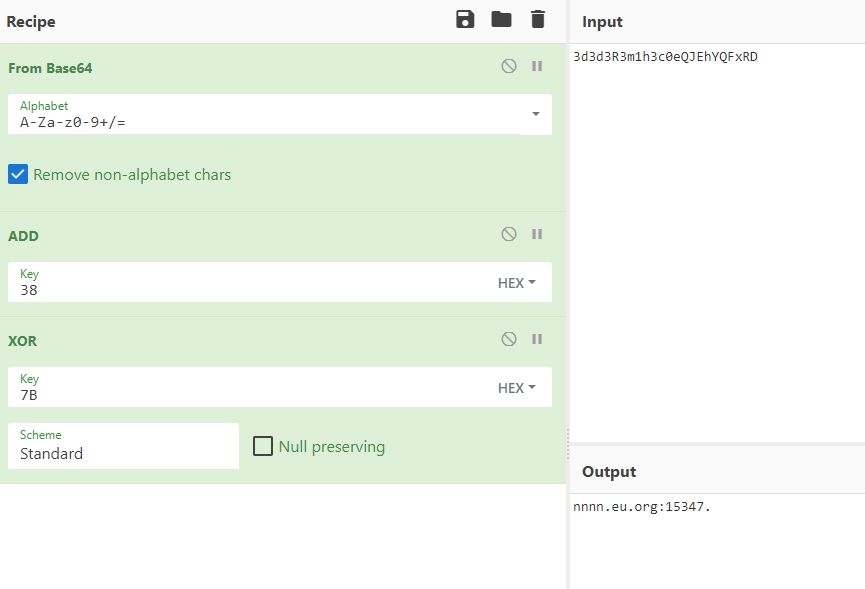The width and height of the screenshot is (865, 589).
Task: Click the Load recipe folder icon
Action: tap(501, 19)
